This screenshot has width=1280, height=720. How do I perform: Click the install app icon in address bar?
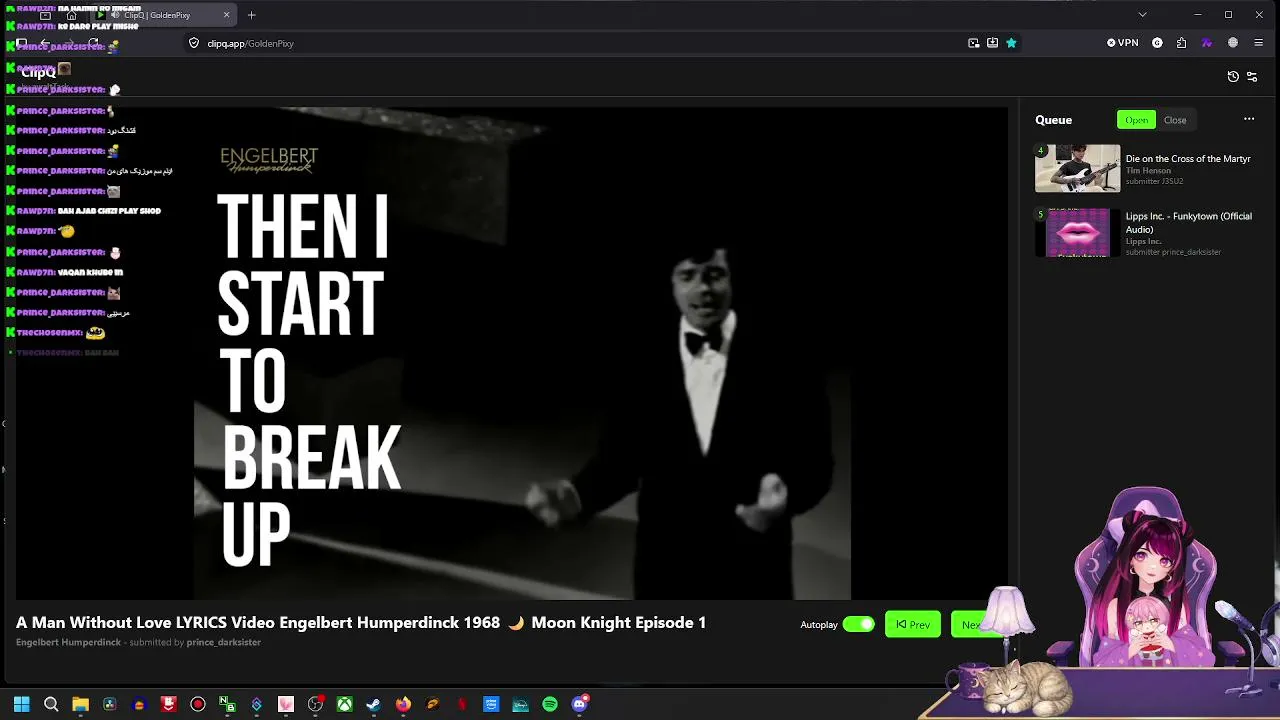992,43
